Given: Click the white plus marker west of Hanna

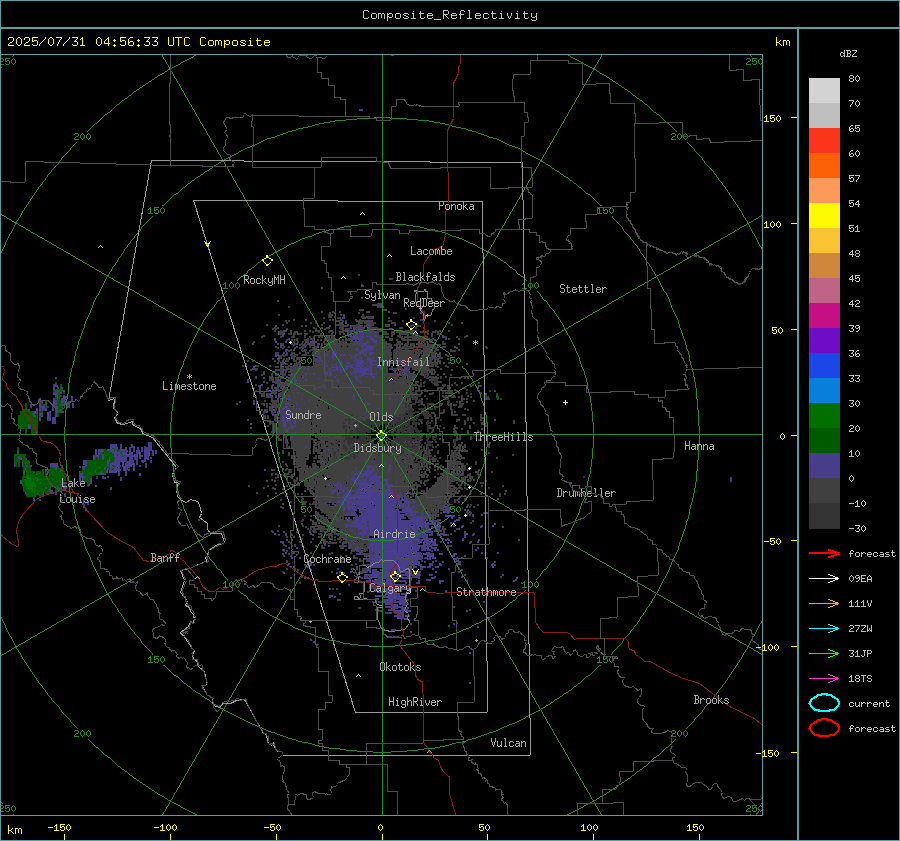Looking at the screenshot, I should [565, 402].
